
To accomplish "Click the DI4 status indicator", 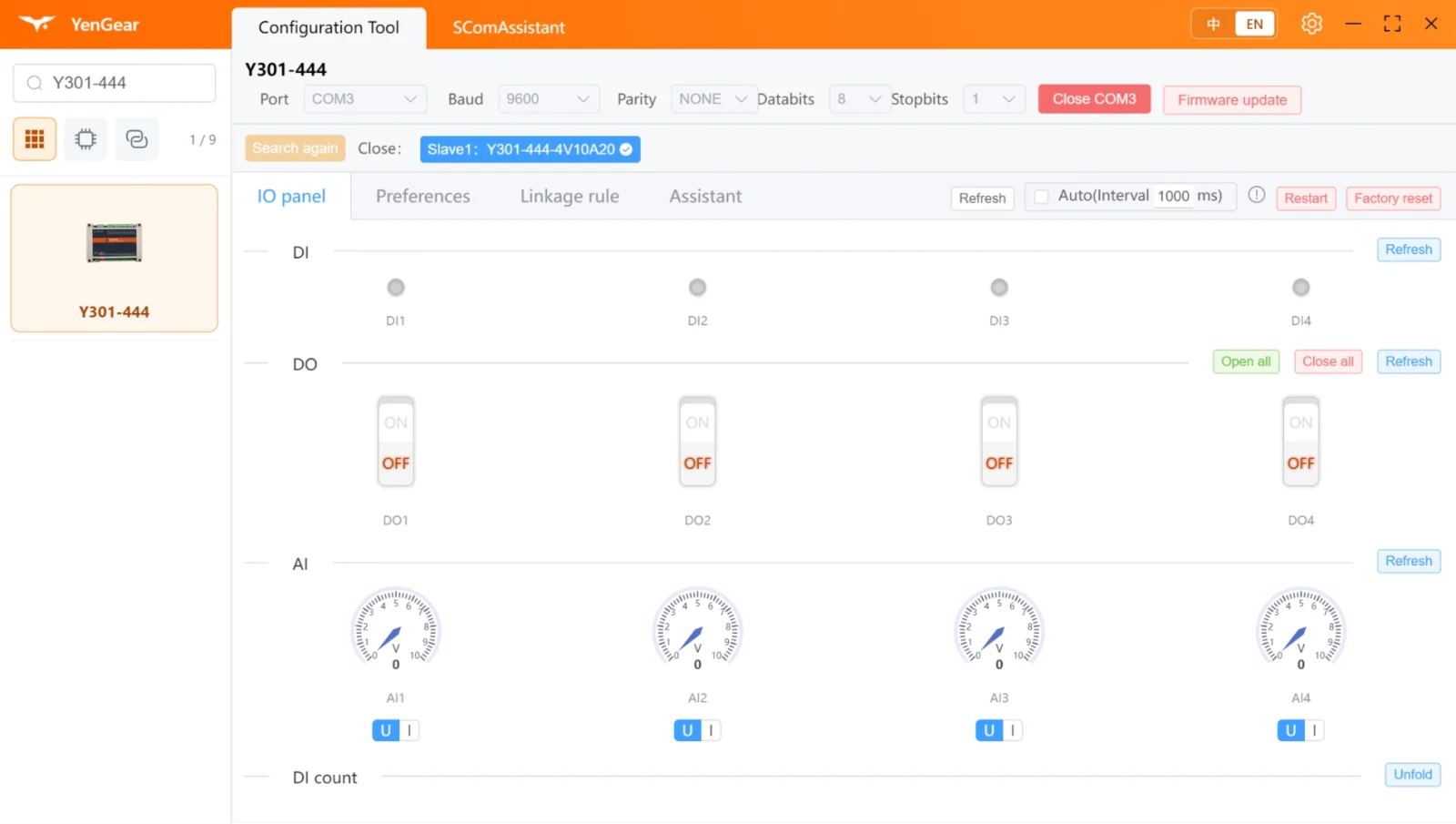I will pyautogui.click(x=1301, y=288).
